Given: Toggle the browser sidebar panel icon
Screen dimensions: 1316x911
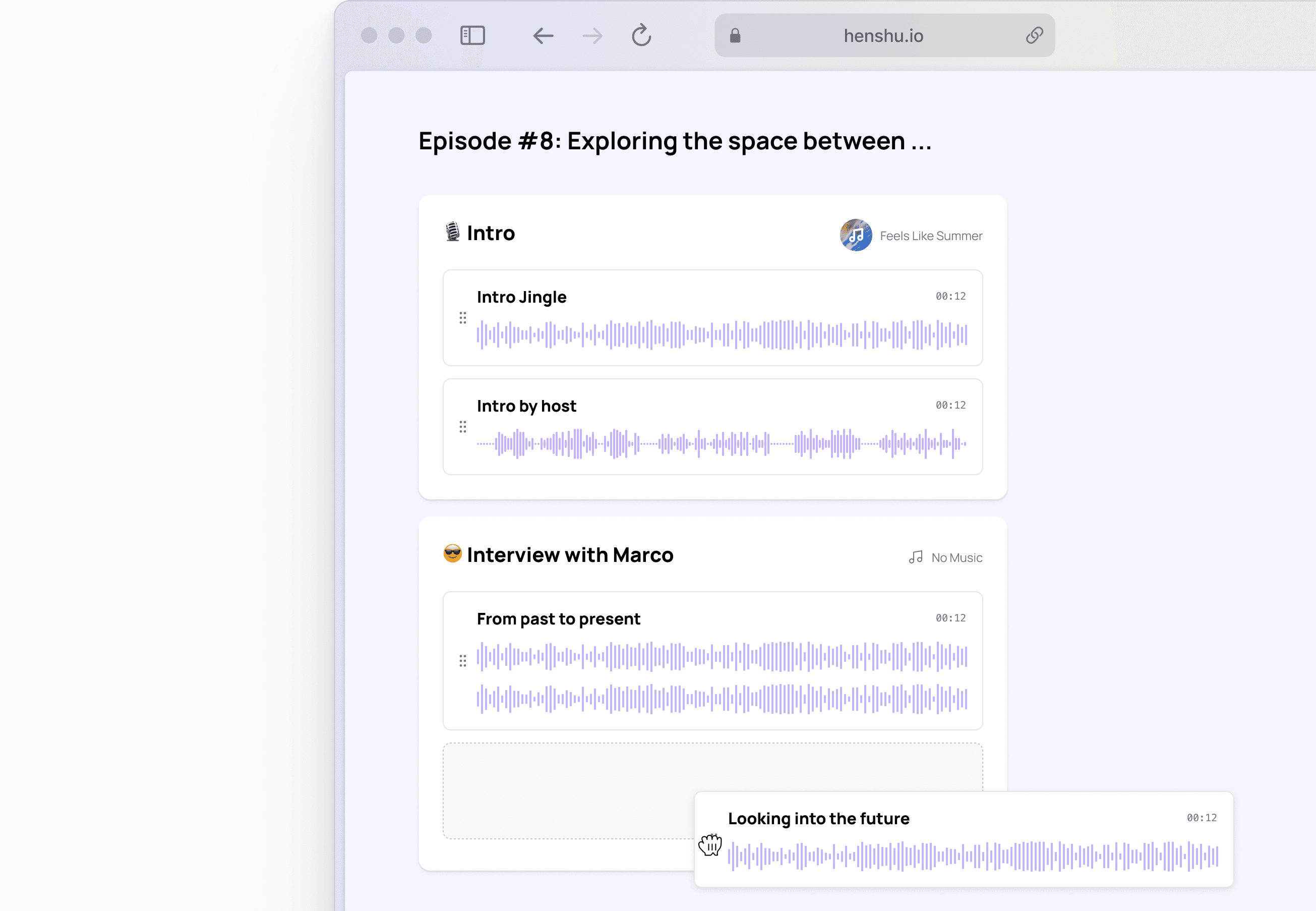Looking at the screenshot, I should point(472,35).
